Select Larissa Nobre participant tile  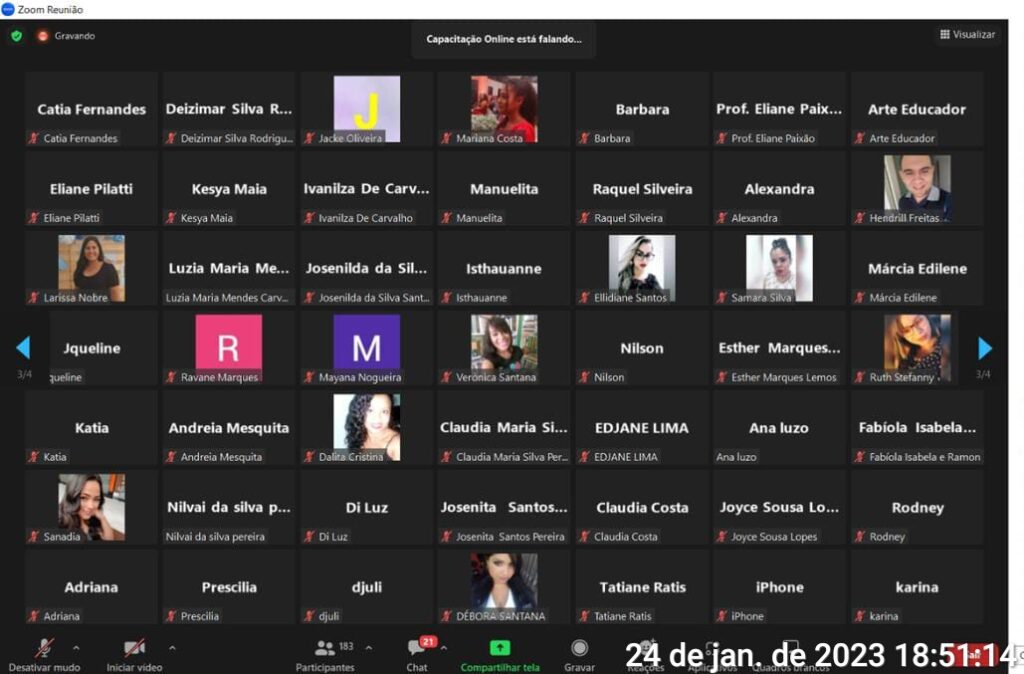(91, 267)
